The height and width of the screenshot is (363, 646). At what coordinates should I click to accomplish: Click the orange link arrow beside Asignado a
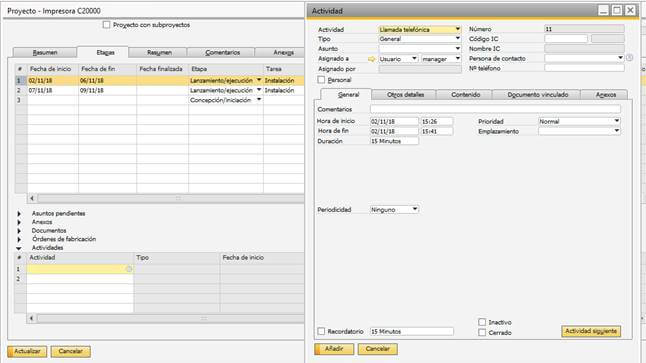372,59
